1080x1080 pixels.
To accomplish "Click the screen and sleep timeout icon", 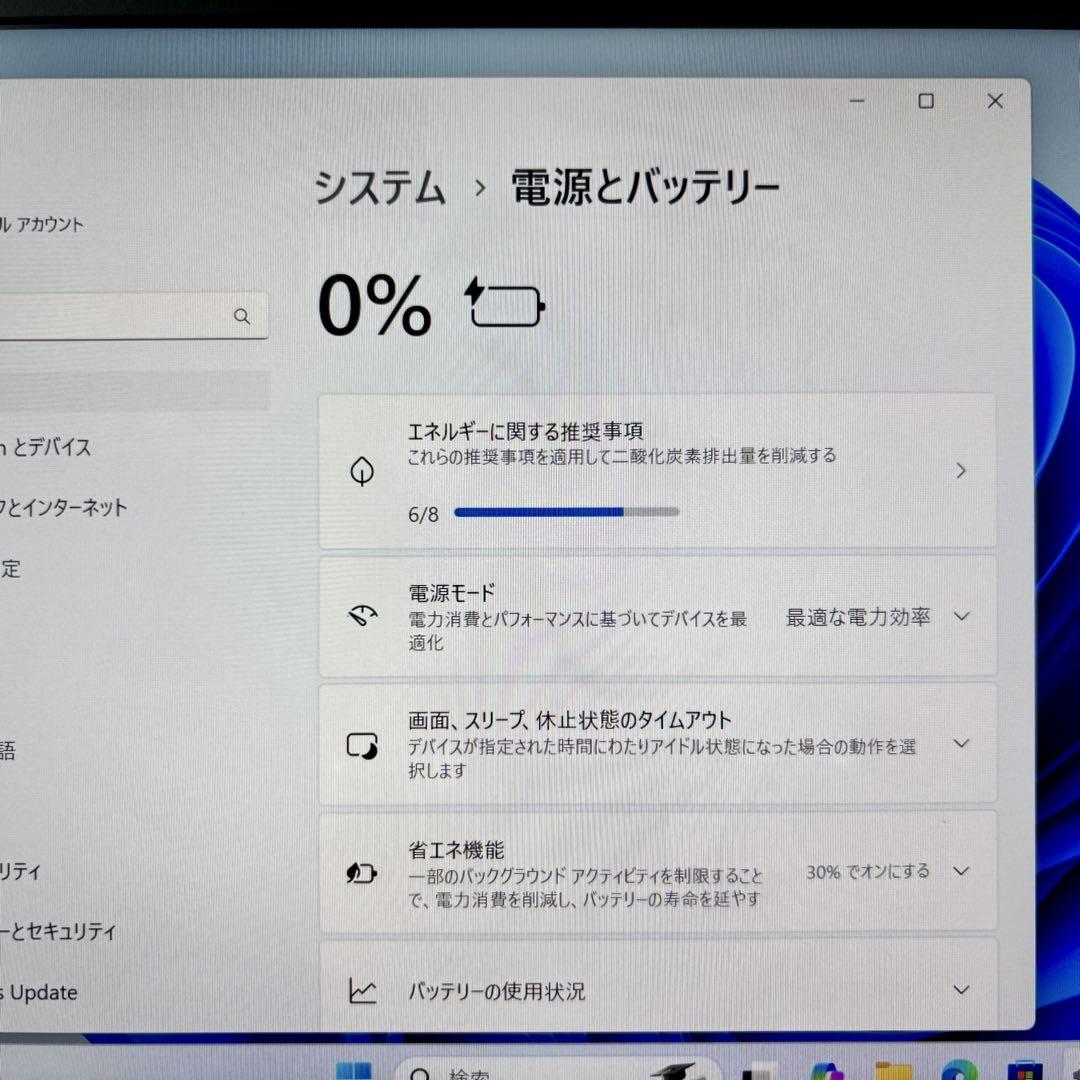I will pyautogui.click(x=362, y=745).
